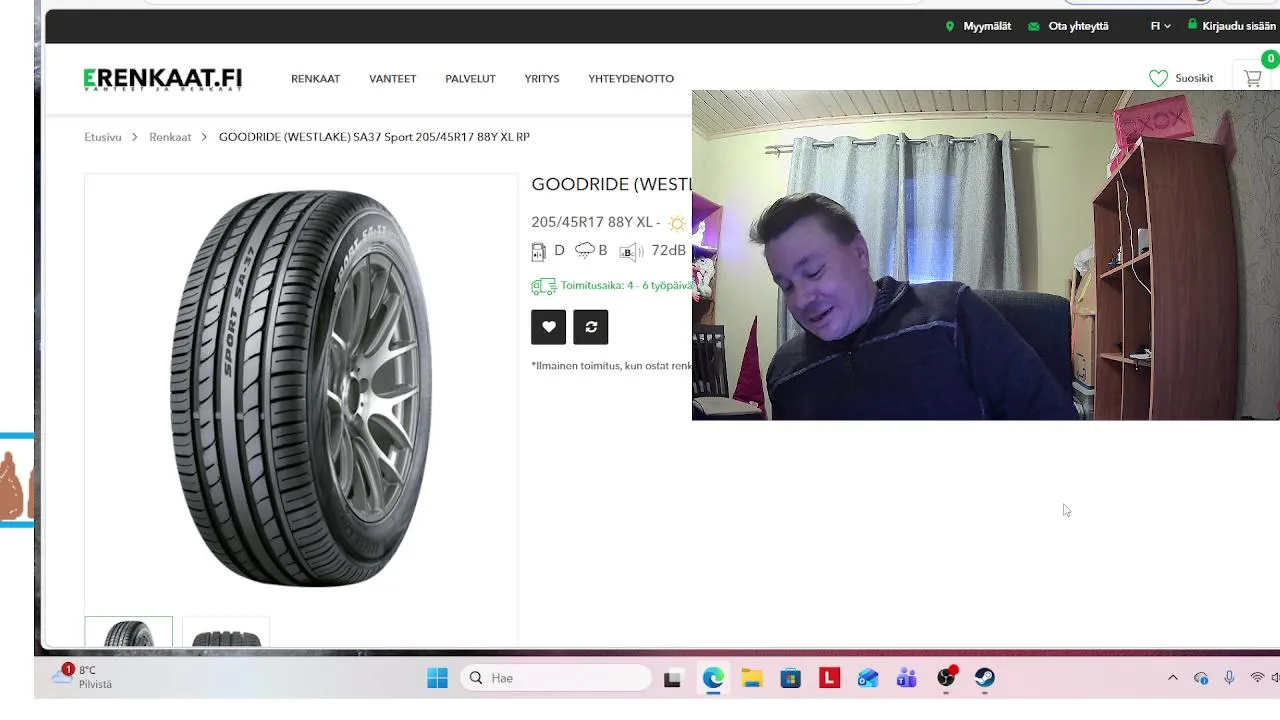Click the erenkaat.fi logo
The width and height of the screenshot is (1280, 720).
pos(162,79)
